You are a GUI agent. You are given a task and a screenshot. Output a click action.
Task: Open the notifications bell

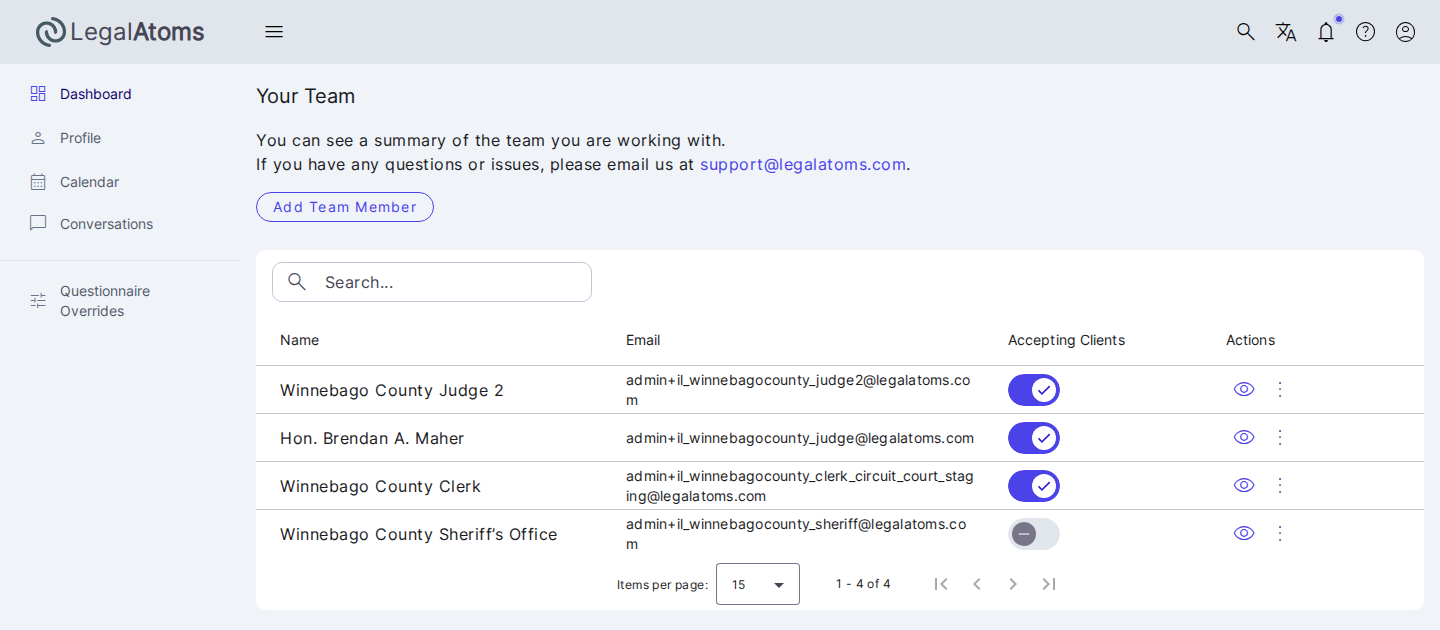click(x=1326, y=32)
